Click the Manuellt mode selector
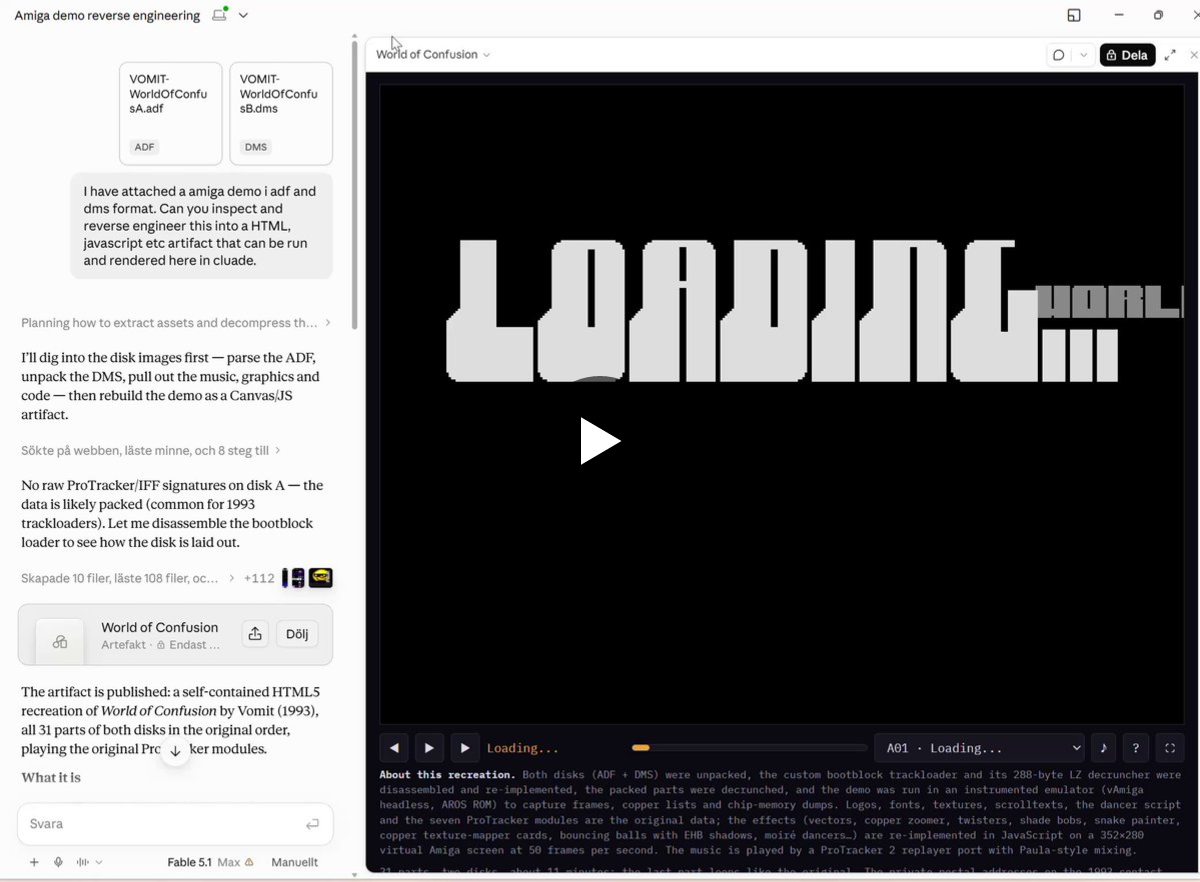The height and width of the screenshot is (882, 1200). click(294, 862)
